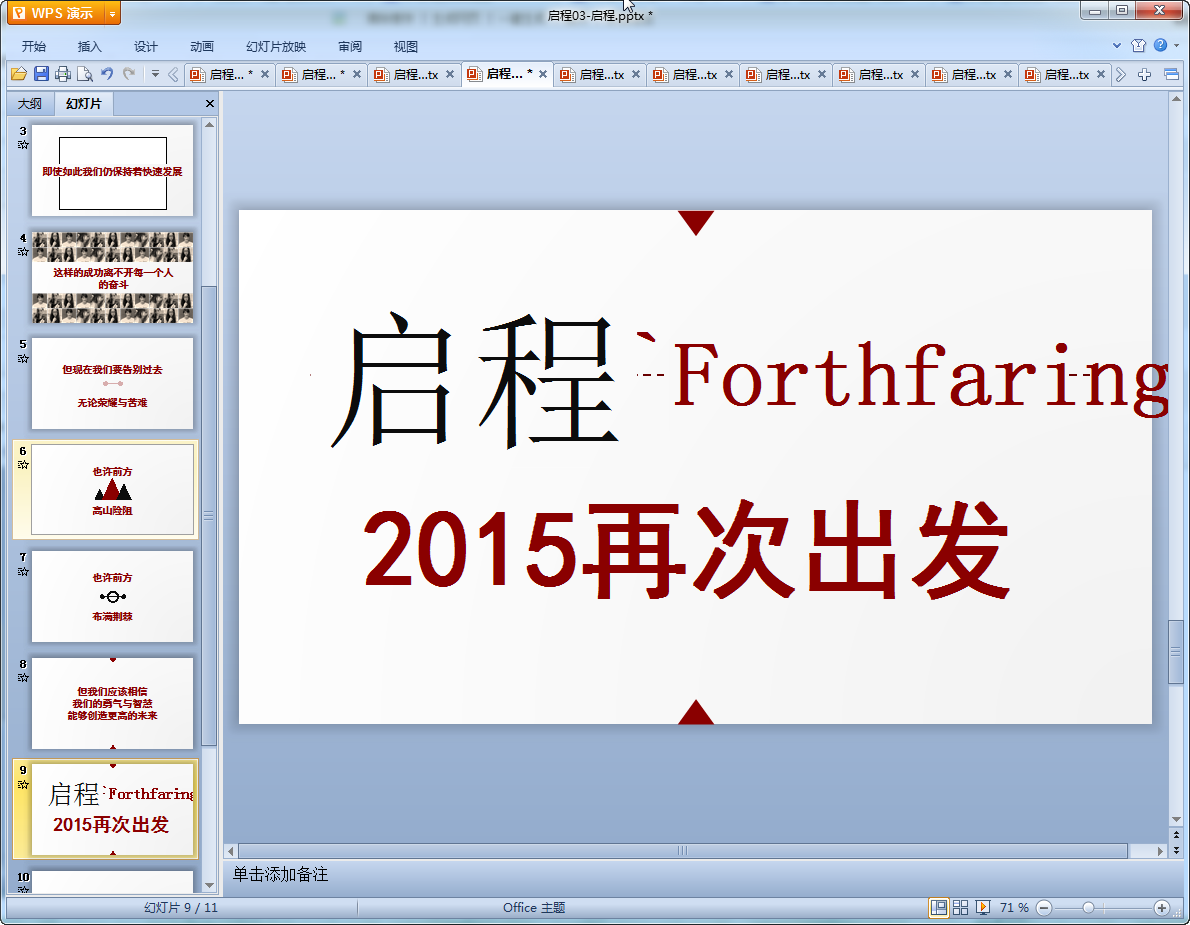Close the slide thumbnail pane
This screenshot has height=925, width=1190.
pyautogui.click(x=210, y=103)
